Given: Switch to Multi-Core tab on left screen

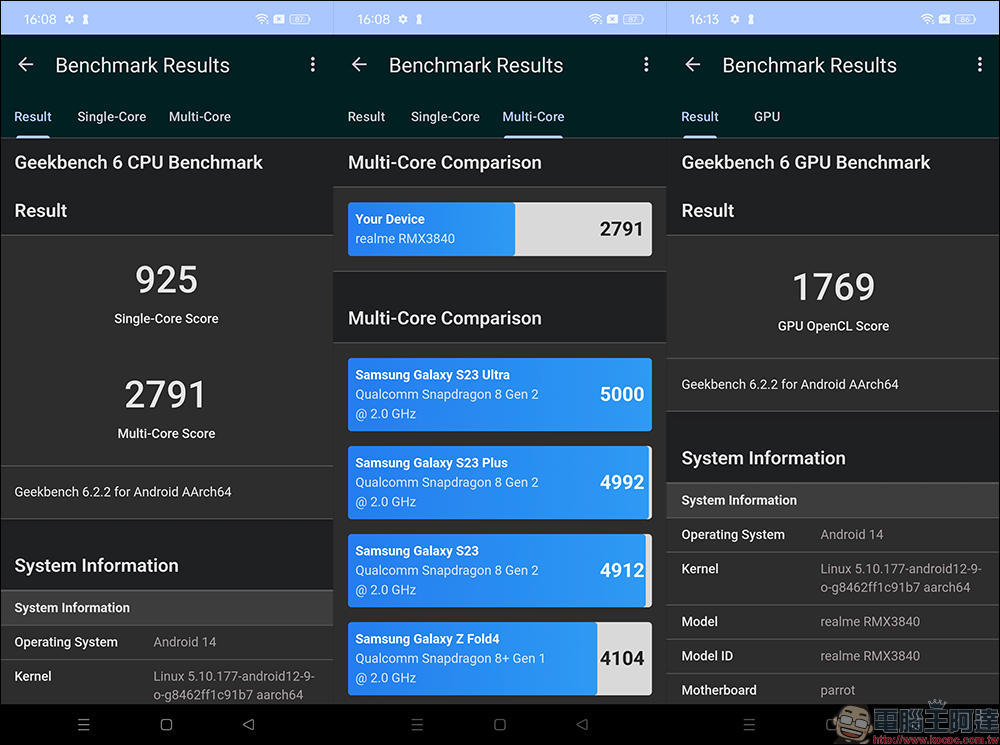Looking at the screenshot, I should click(200, 117).
